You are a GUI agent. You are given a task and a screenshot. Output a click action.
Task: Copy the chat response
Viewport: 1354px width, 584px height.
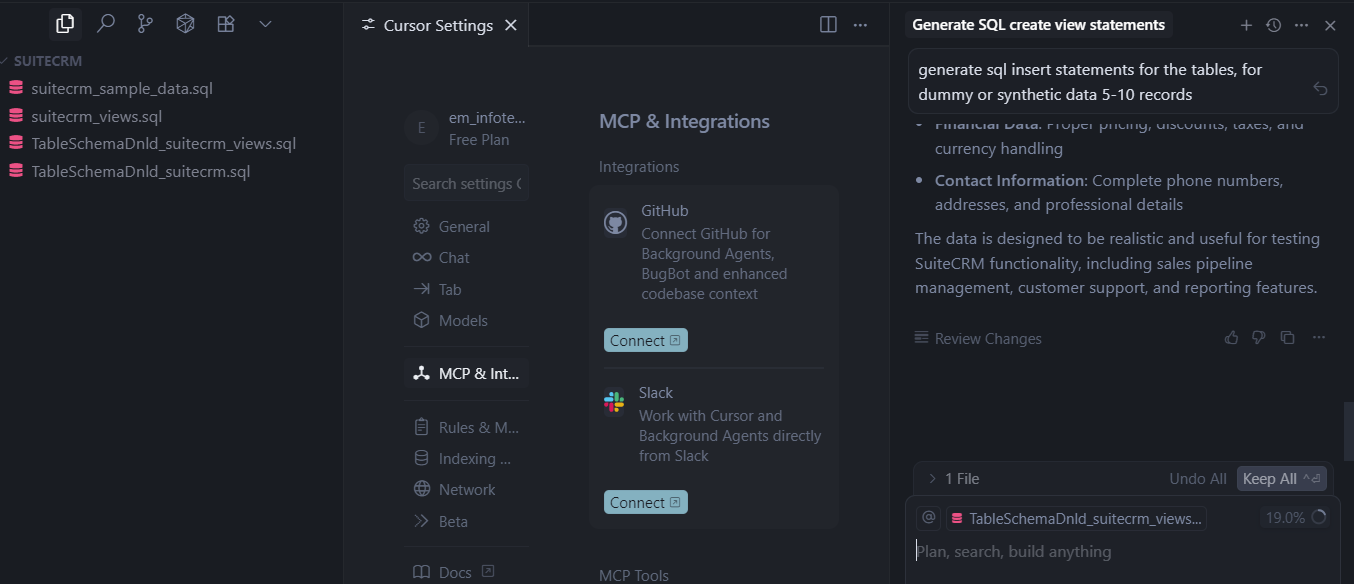[x=1287, y=338]
